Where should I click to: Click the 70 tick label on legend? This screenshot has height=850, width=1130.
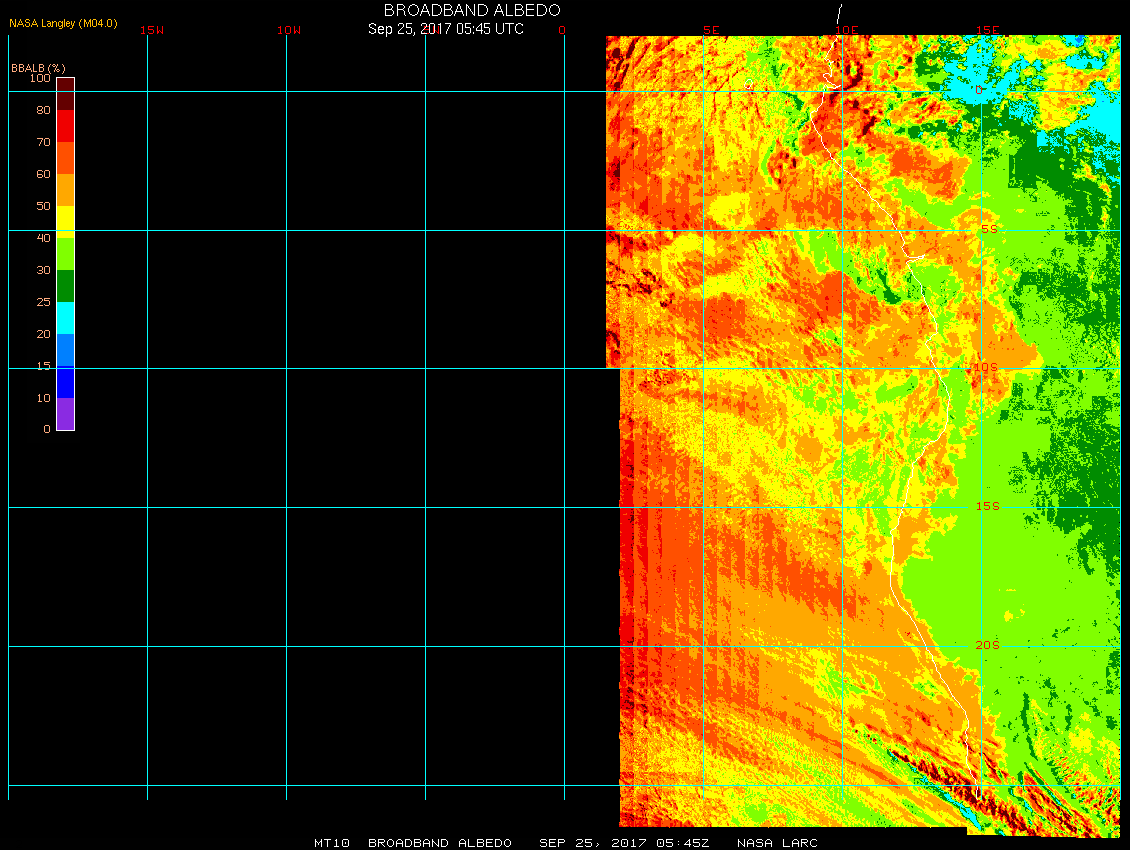pos(44,142)
